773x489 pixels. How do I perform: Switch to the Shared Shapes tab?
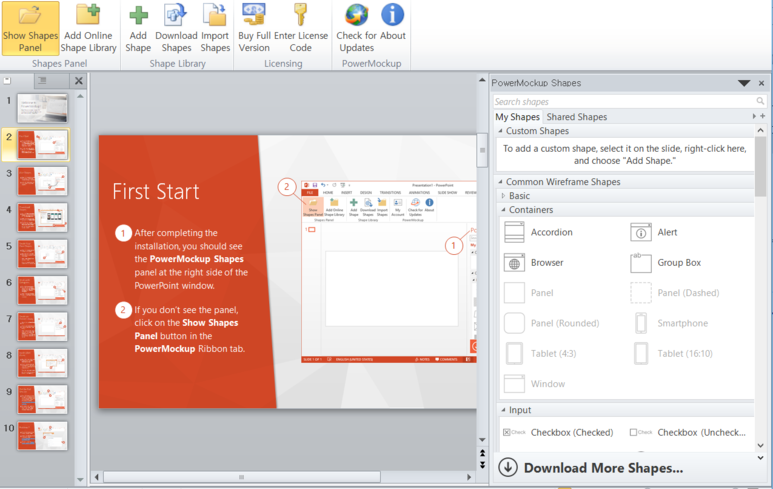coord(576,117)
